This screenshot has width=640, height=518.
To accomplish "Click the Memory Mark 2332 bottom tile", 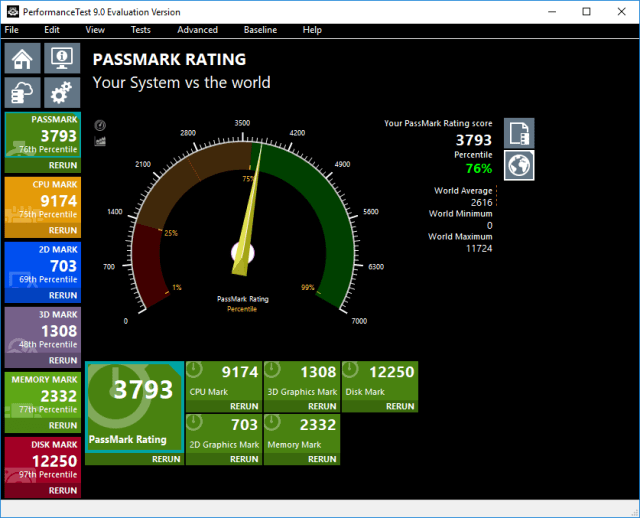I will point(302,434).
